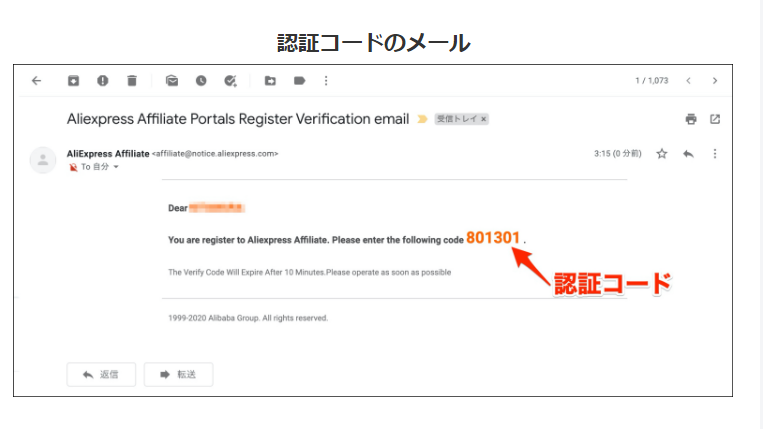Screen dimensions: 763x429
Task: Report email as spam
Action: tap(102, 81)
